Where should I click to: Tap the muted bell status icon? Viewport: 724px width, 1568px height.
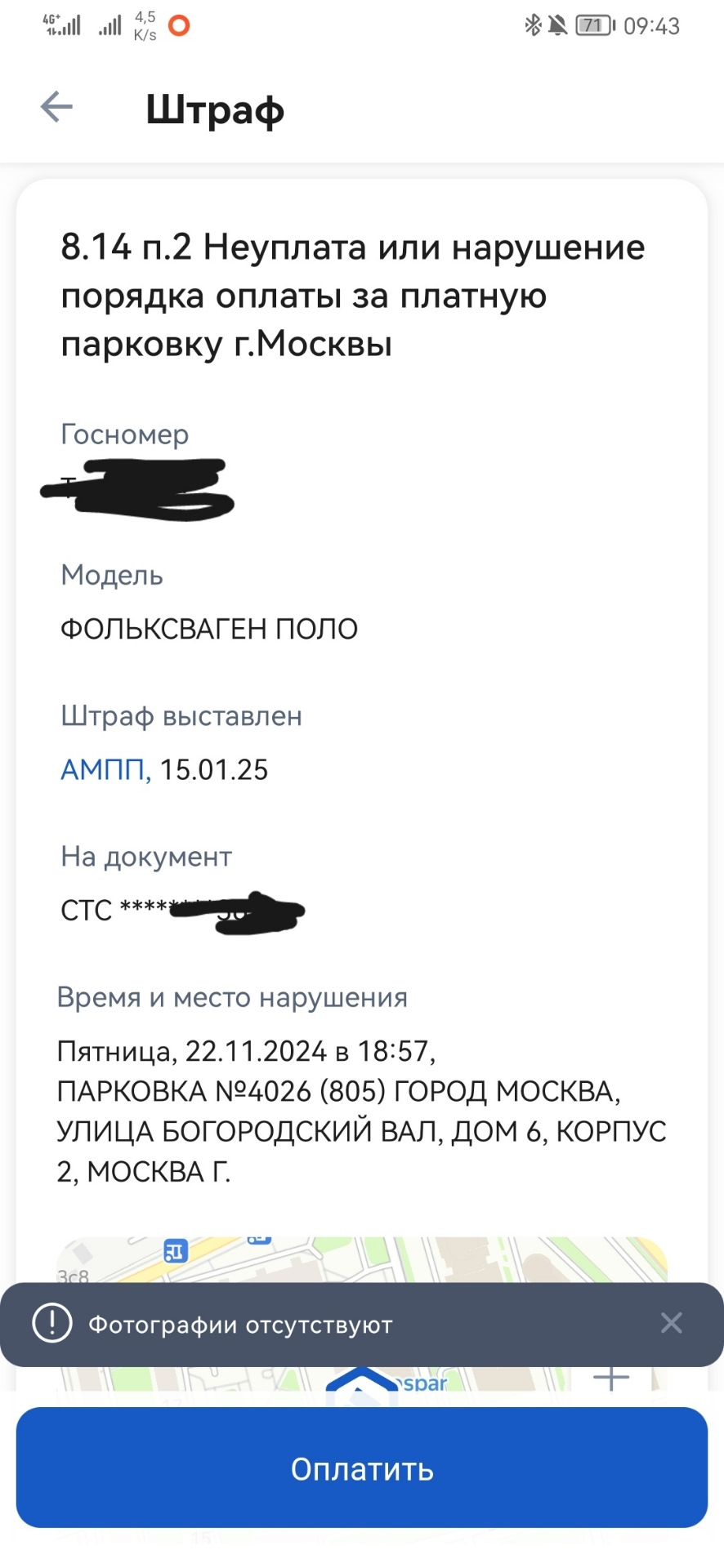point(558,25)
